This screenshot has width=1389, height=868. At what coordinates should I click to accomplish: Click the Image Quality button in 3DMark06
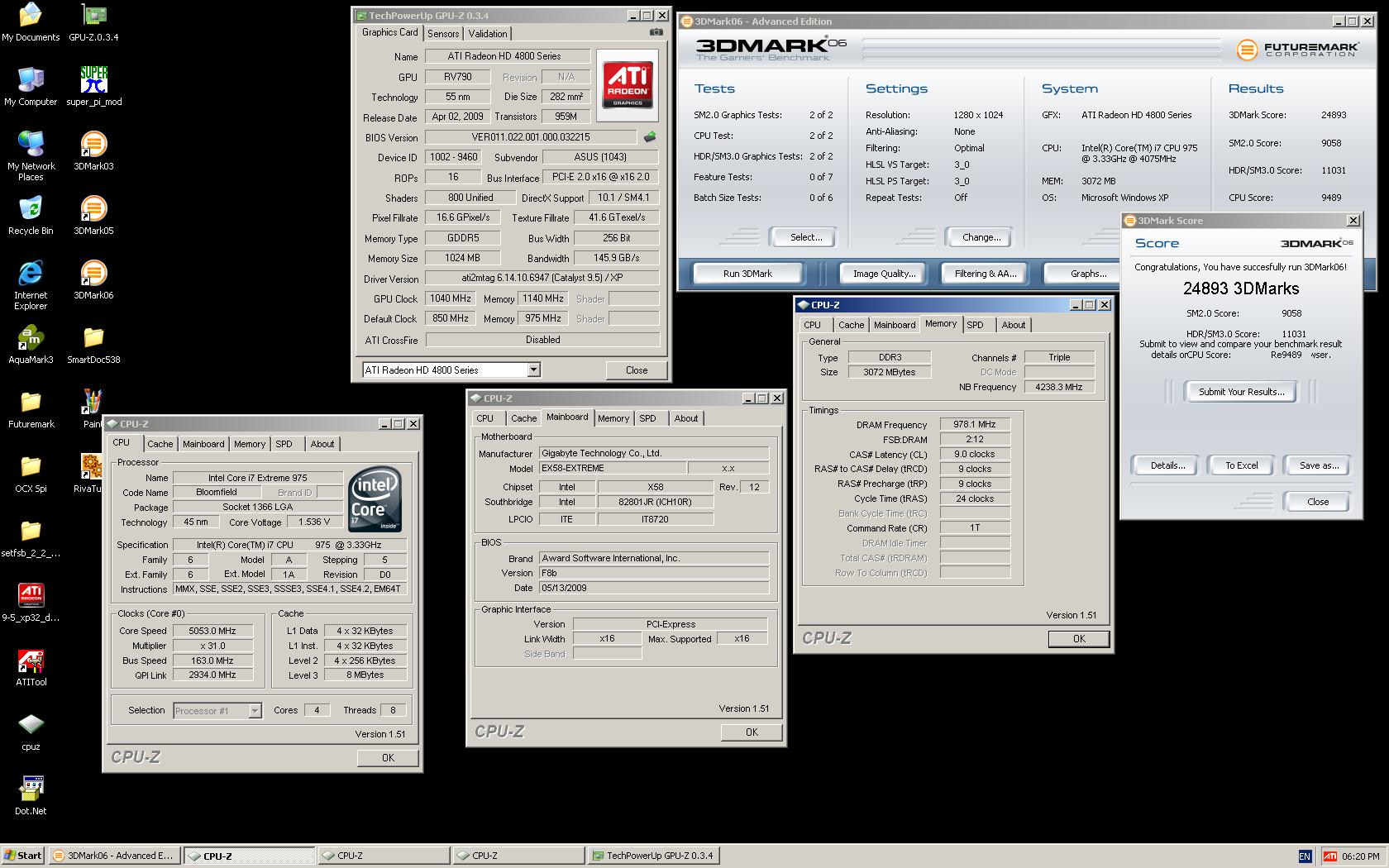point(884,274)
